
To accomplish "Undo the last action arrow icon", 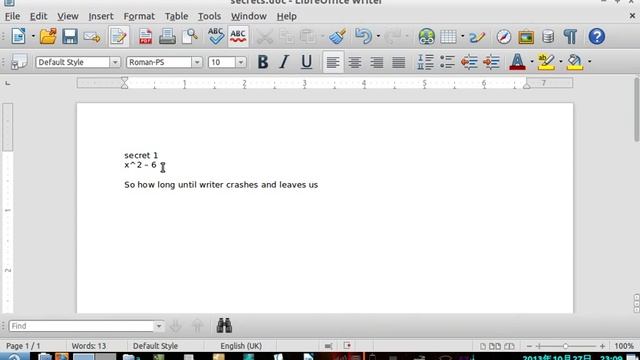I will point(363,37).
